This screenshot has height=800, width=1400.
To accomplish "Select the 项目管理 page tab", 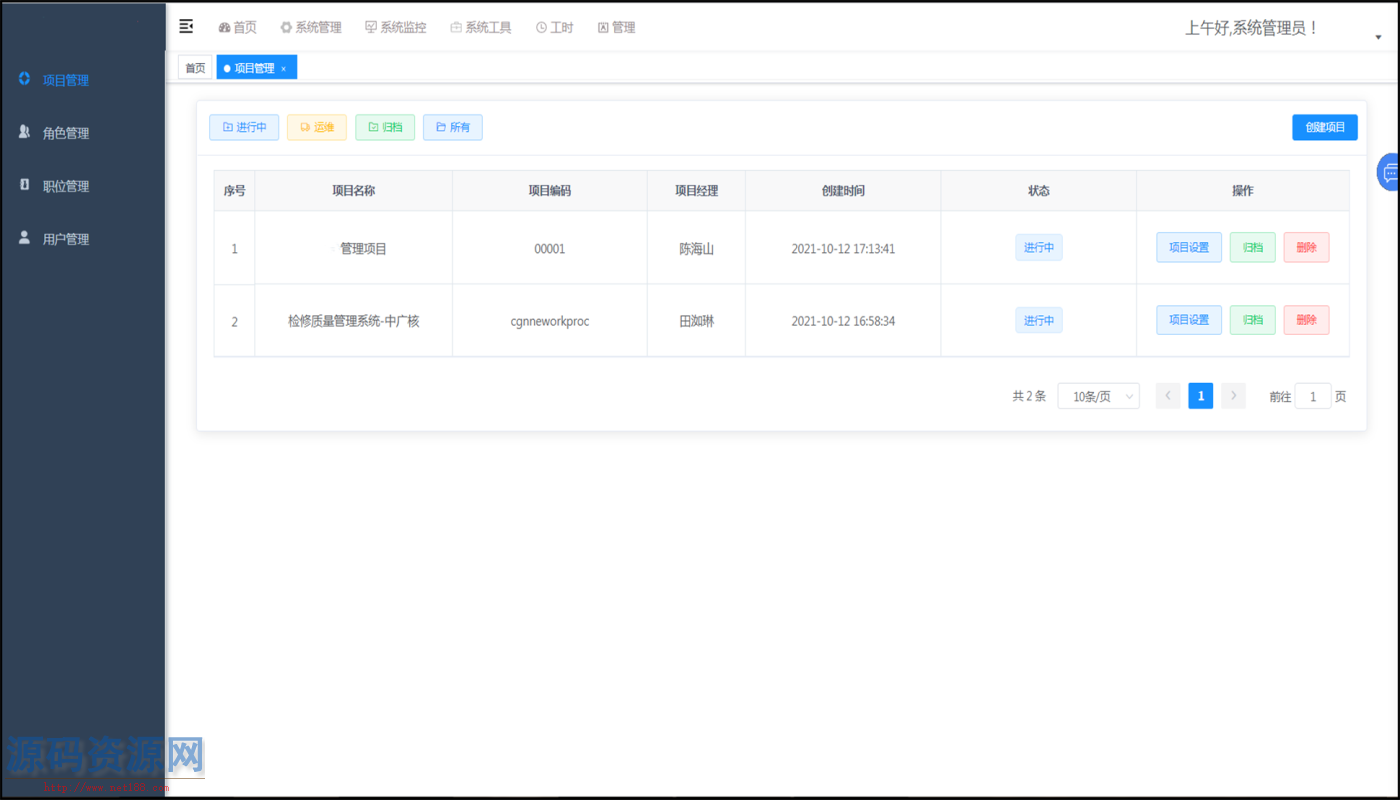I will tap(254, 68).
